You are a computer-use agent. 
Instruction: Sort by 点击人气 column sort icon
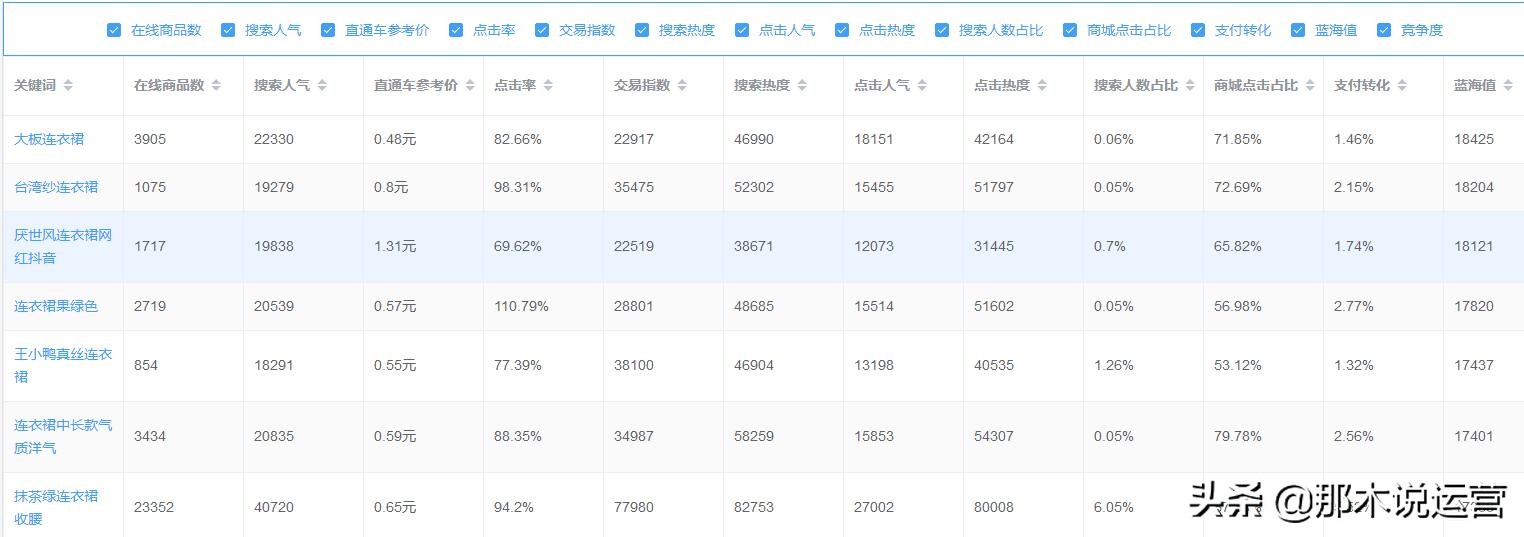coord(922,86)
